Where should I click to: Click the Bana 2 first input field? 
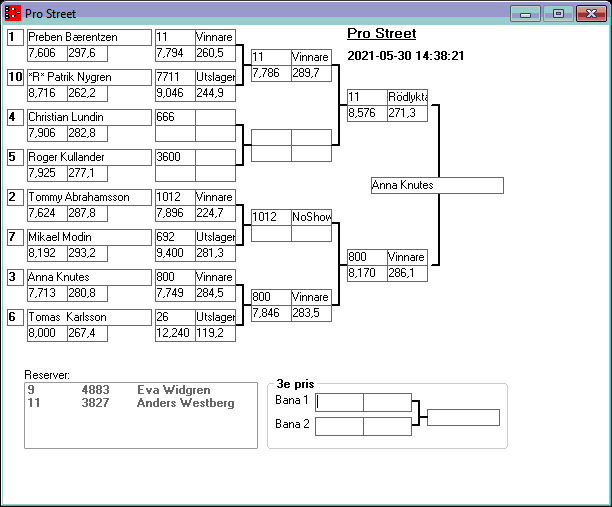coord(339,426)
